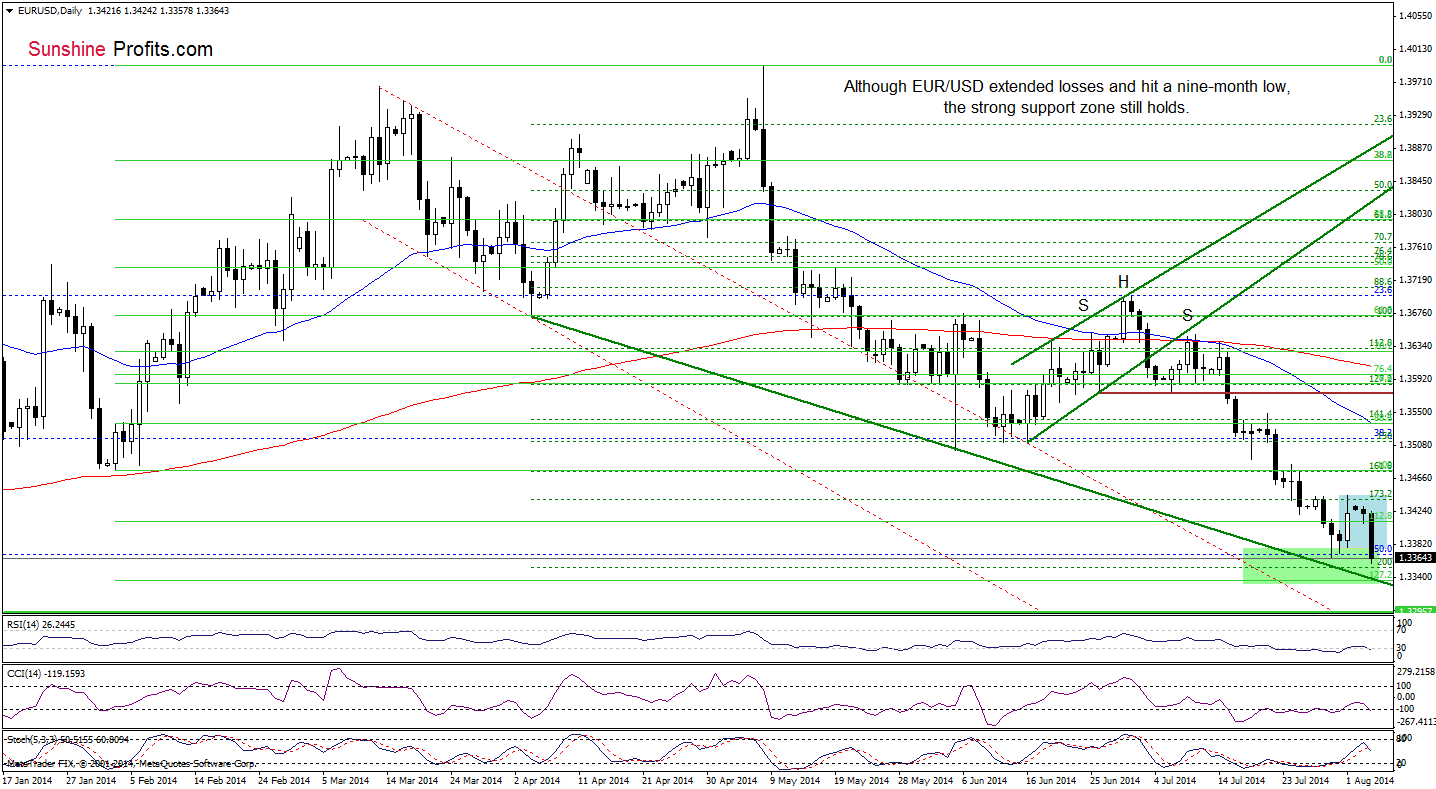Click the 1.38030 price axis label

click(1417, 213)
